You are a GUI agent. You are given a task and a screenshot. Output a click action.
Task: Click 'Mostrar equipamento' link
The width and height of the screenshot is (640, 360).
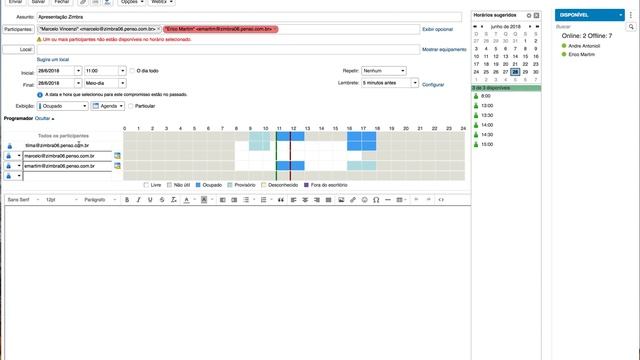coord(444,49)
